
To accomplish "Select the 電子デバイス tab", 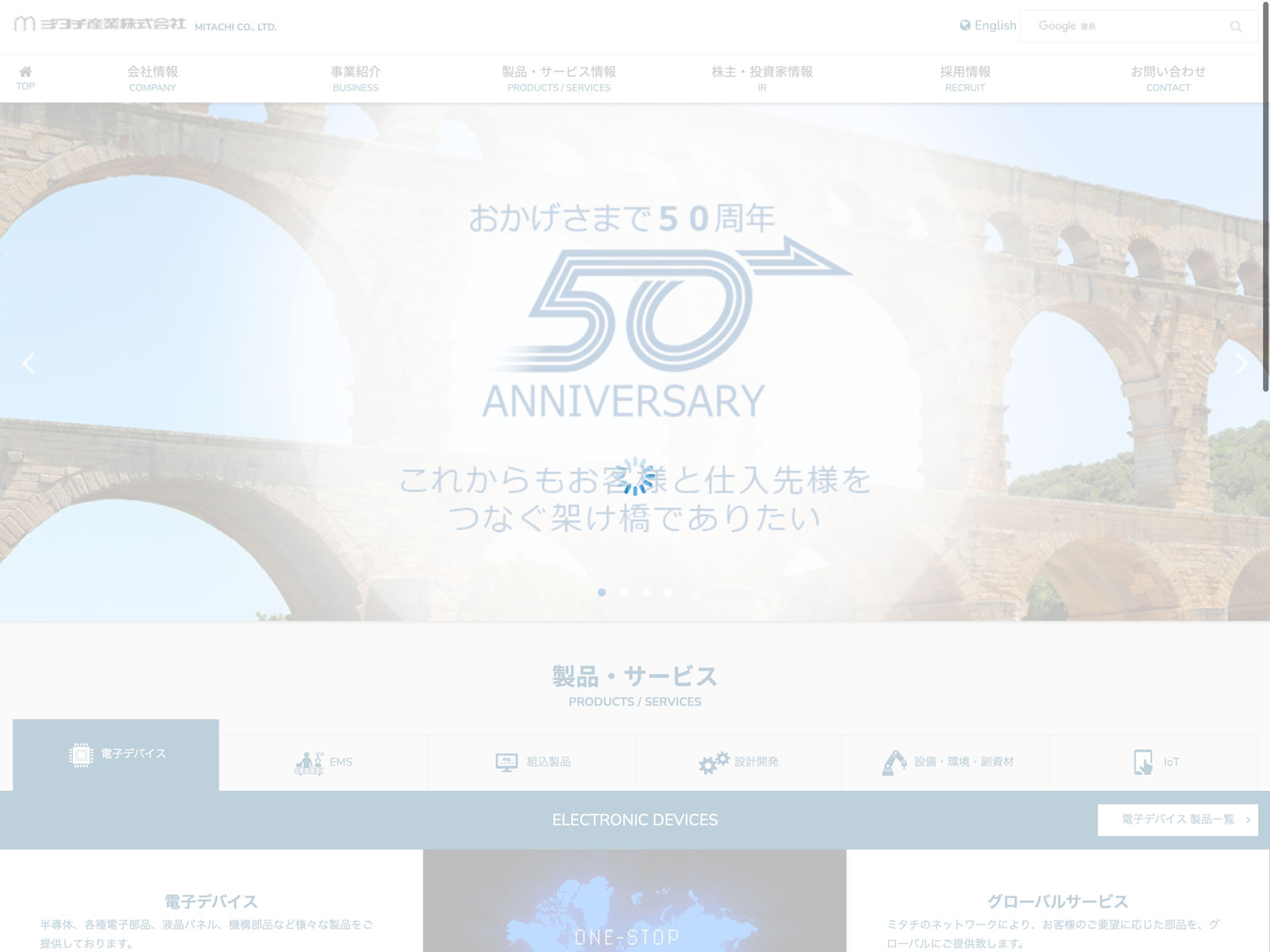I will point(116,754).
